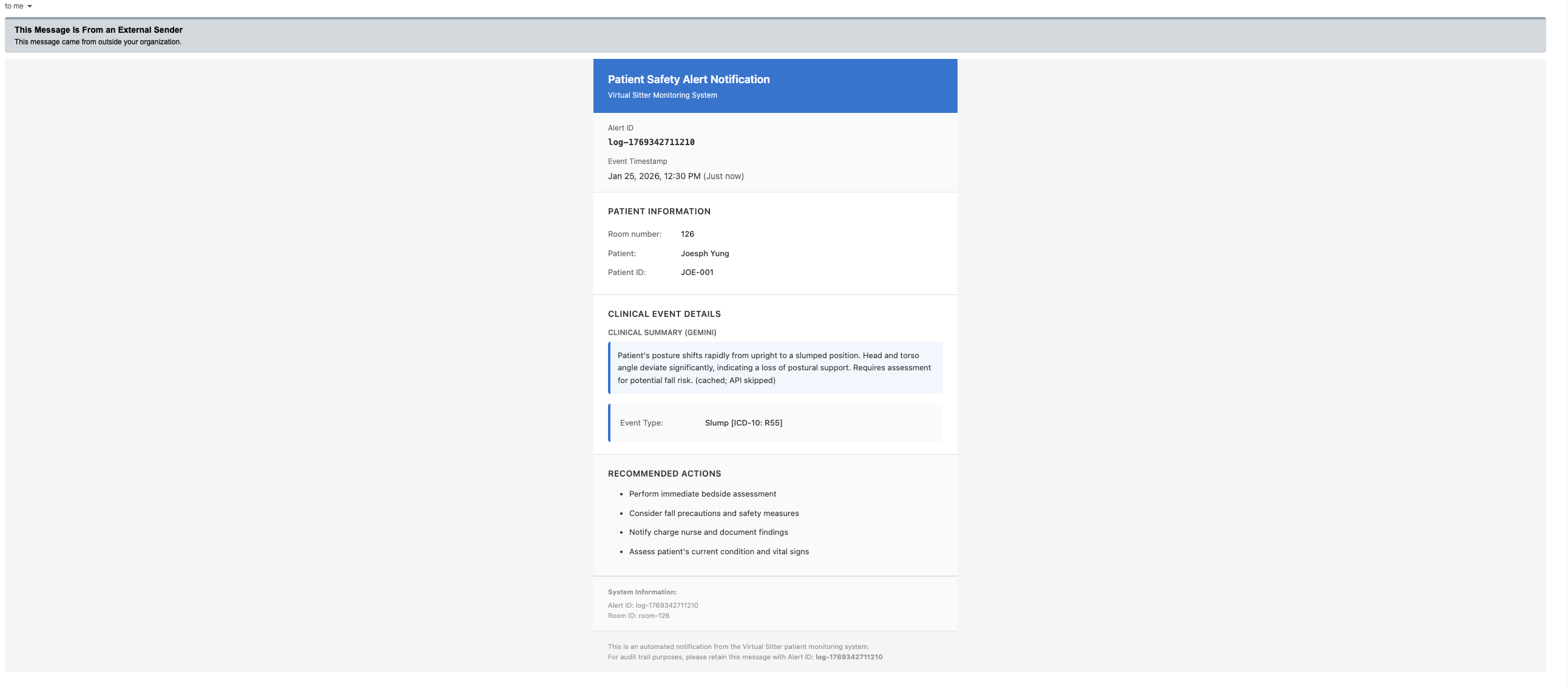This screenshot has width=1568, height=686.
Task: Click the RECOMMENDED ACTIONS heading
Action: (664, 474)
